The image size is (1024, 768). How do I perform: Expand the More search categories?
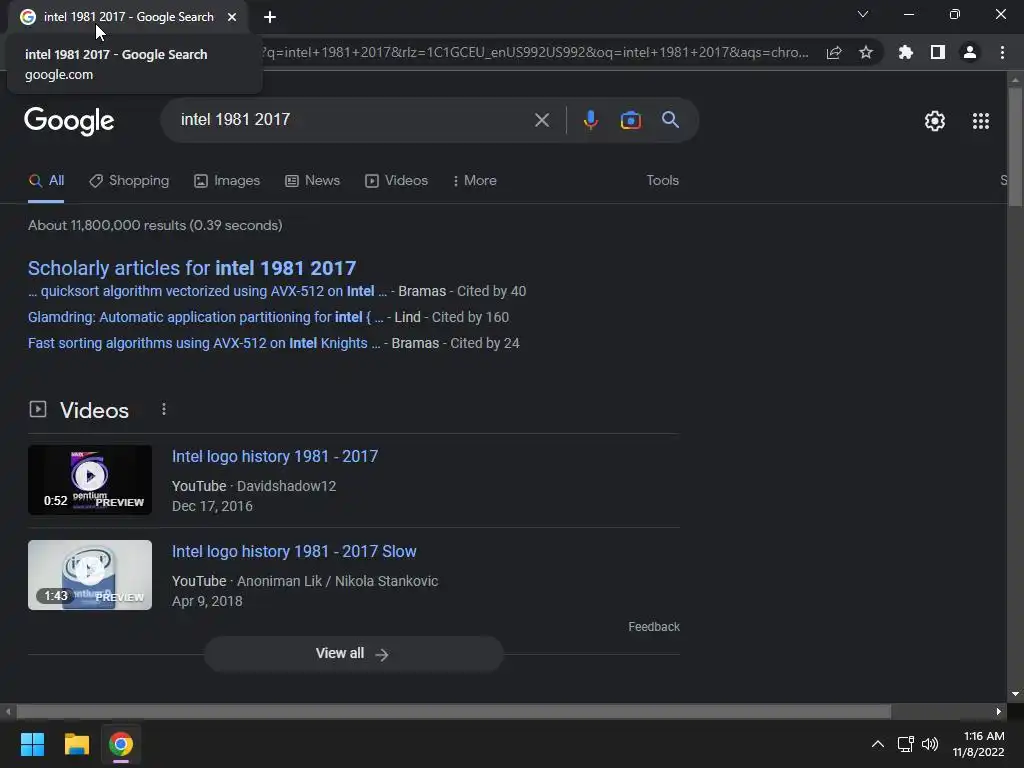(475, 181)
